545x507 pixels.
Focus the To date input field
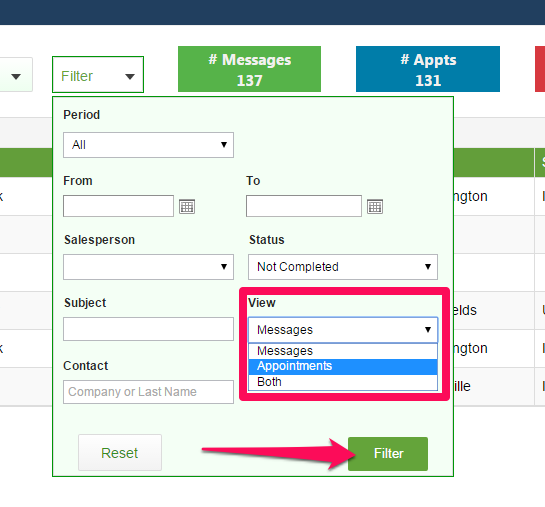304,206
